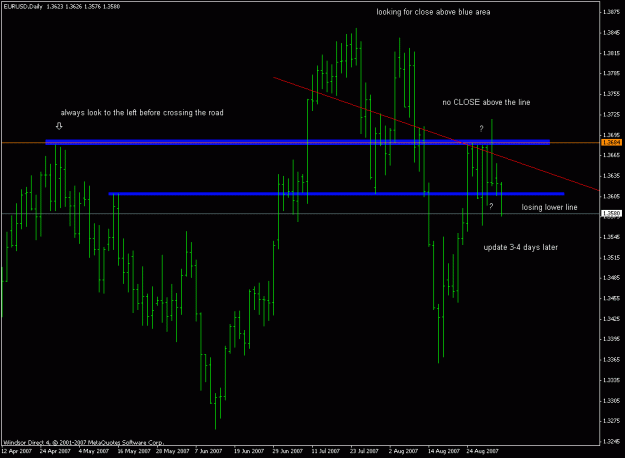This screenshot has width=625, height=458.
Task: Click the 1.3725 price scale label
Action: tap(611, 115)
